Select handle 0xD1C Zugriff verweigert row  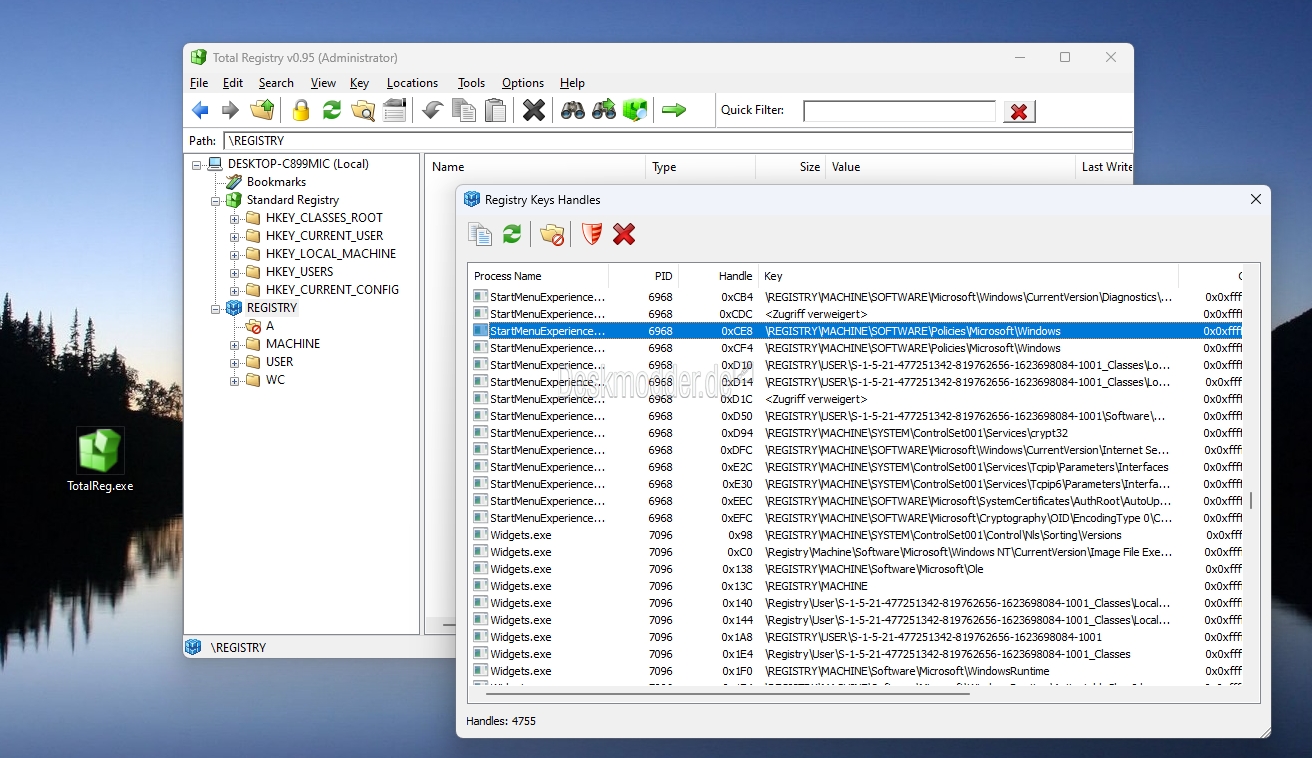[x=856, y=399]
